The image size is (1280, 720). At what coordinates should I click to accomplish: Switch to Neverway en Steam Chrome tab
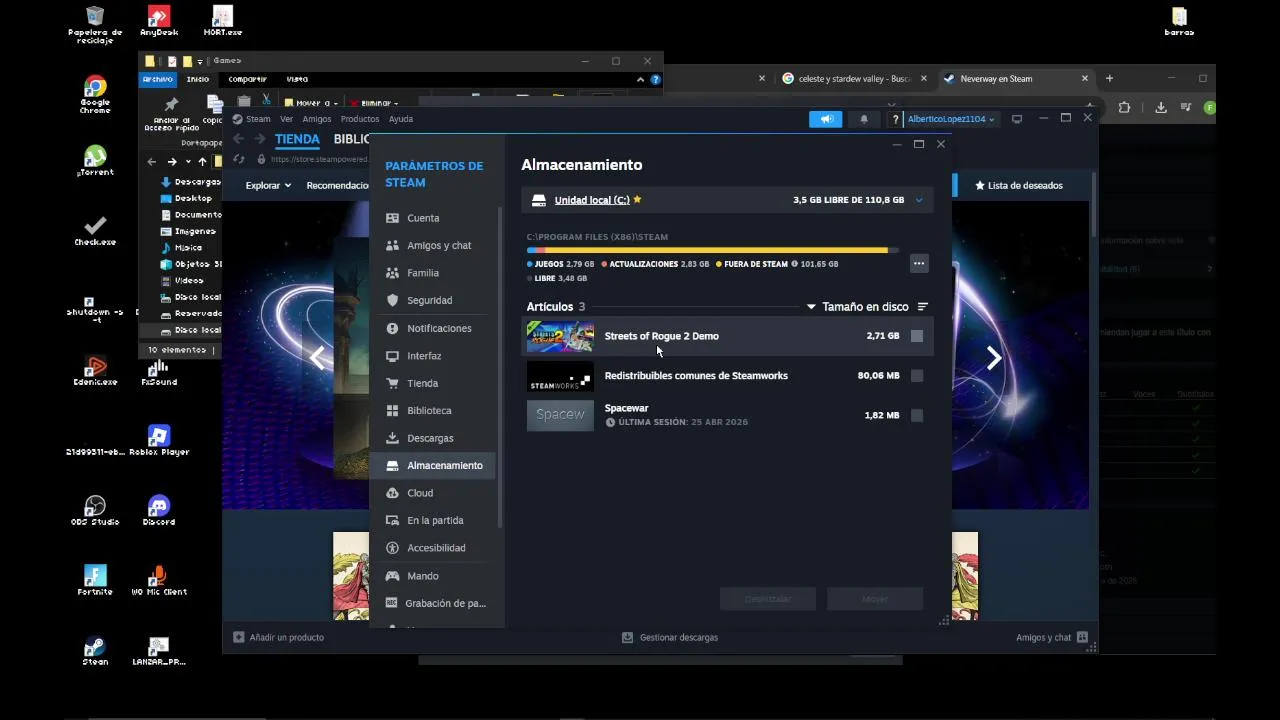point(1013,78)
